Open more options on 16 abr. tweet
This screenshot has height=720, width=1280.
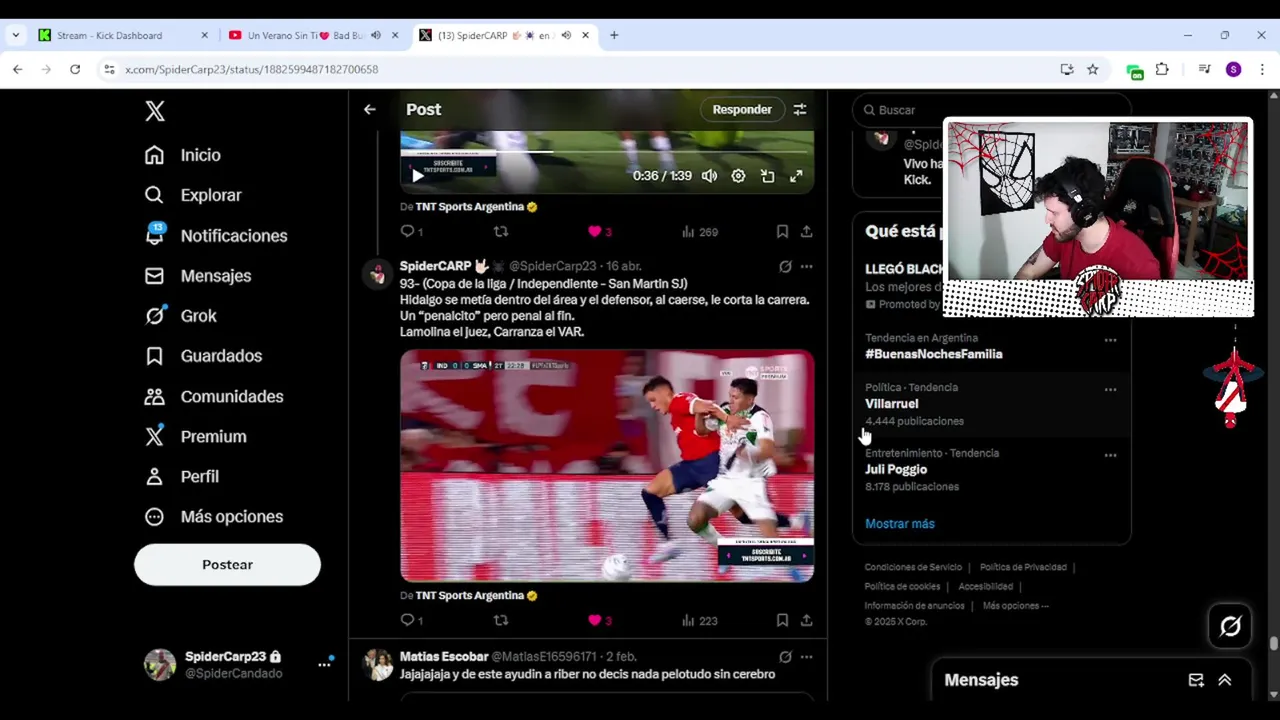[806, 266]
